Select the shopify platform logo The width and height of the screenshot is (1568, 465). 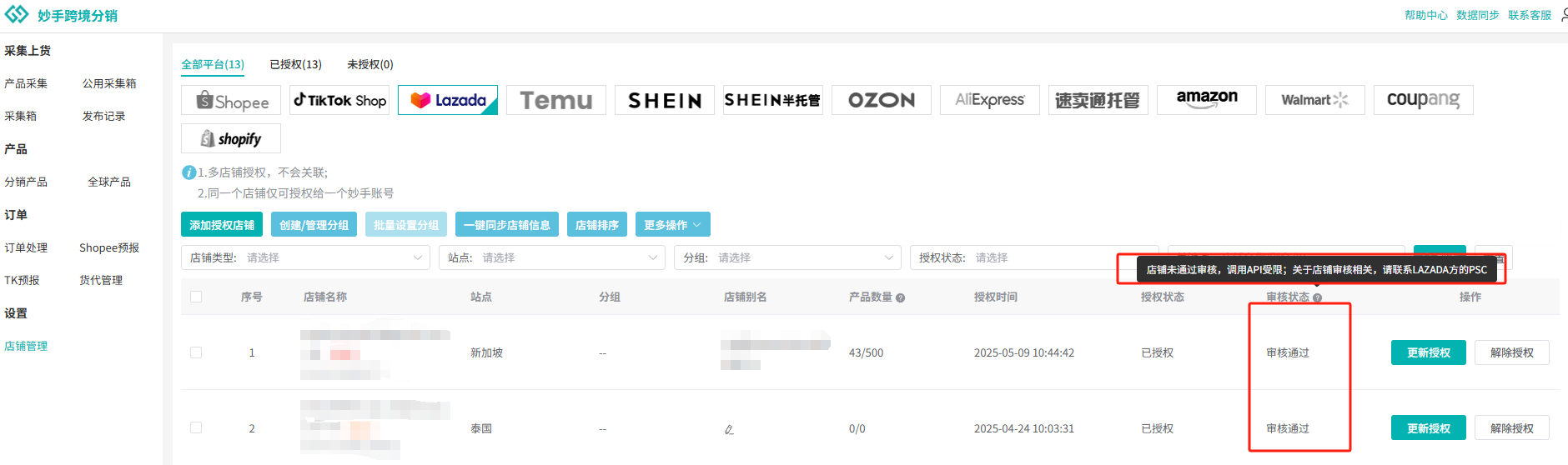[231, 139]
